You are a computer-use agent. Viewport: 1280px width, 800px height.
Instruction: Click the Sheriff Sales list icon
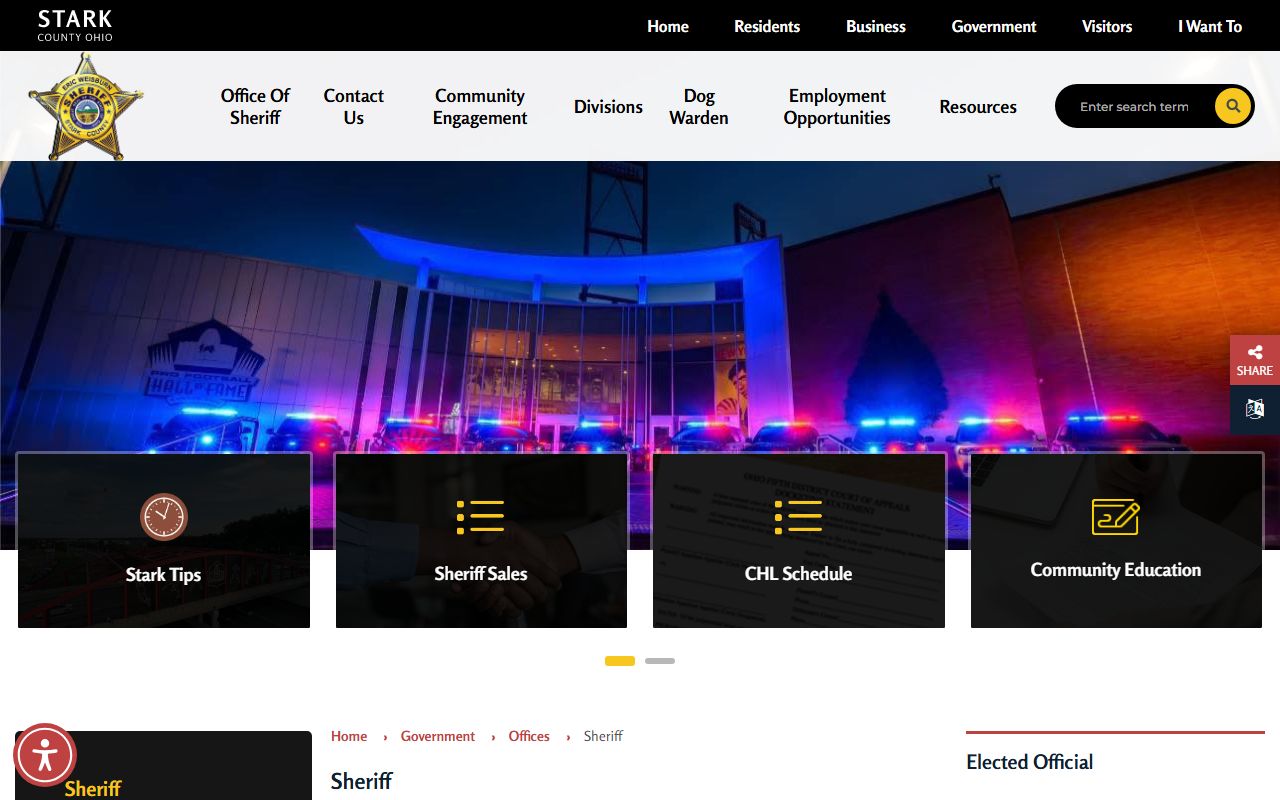481,517
